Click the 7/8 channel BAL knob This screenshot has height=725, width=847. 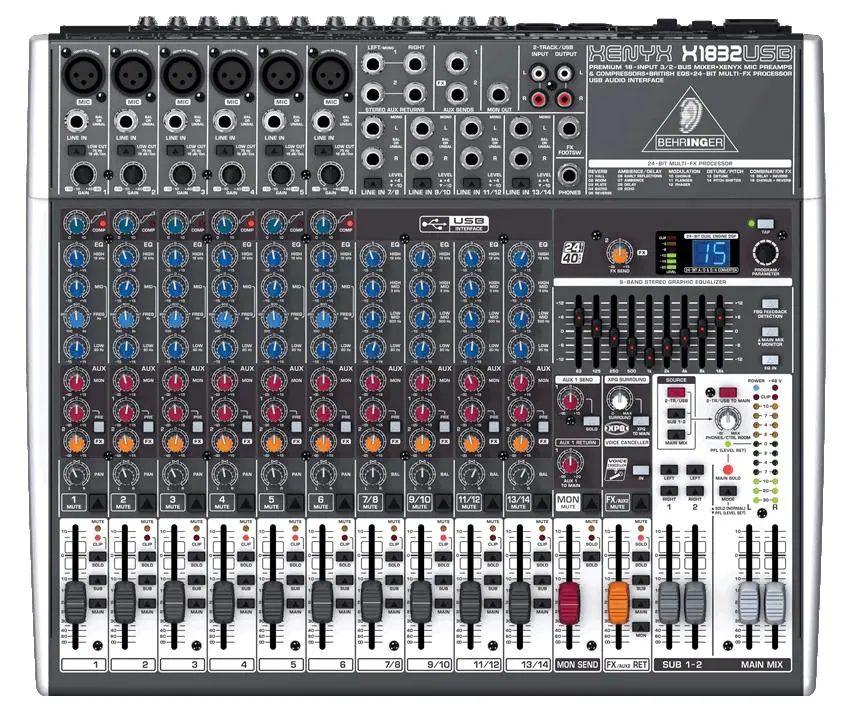[373, 474]
